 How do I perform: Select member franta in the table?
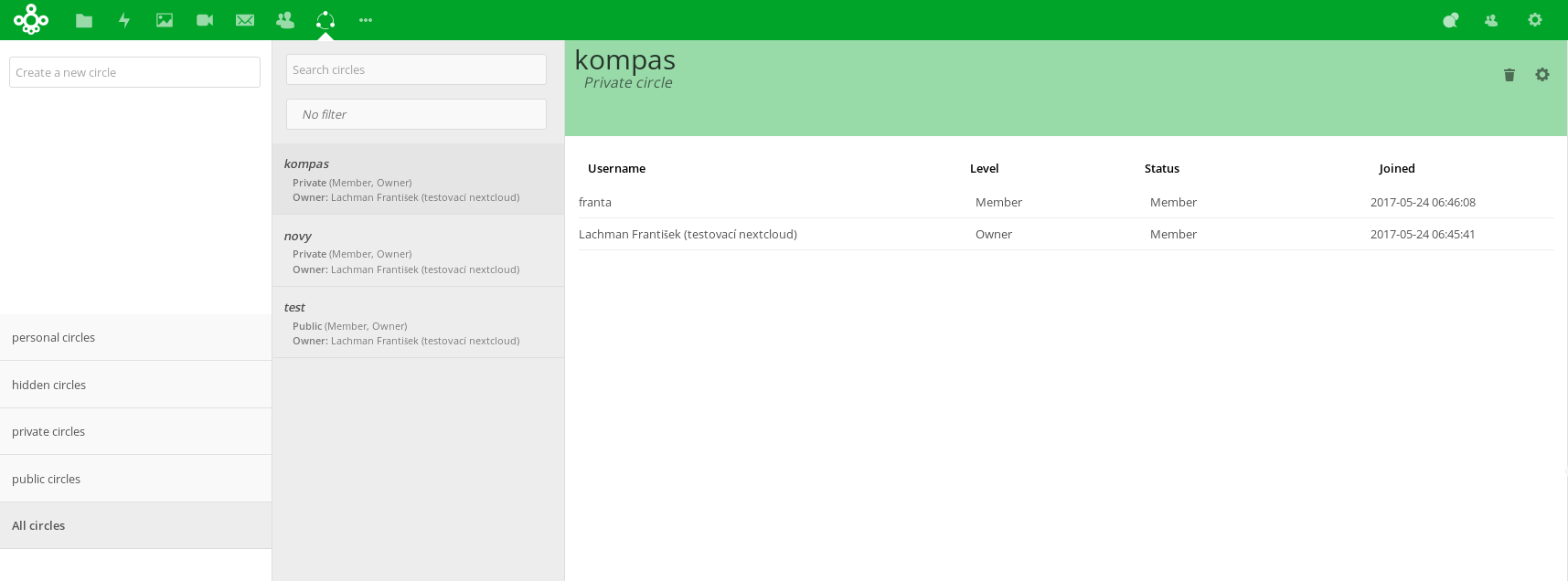tap(595, 202)
